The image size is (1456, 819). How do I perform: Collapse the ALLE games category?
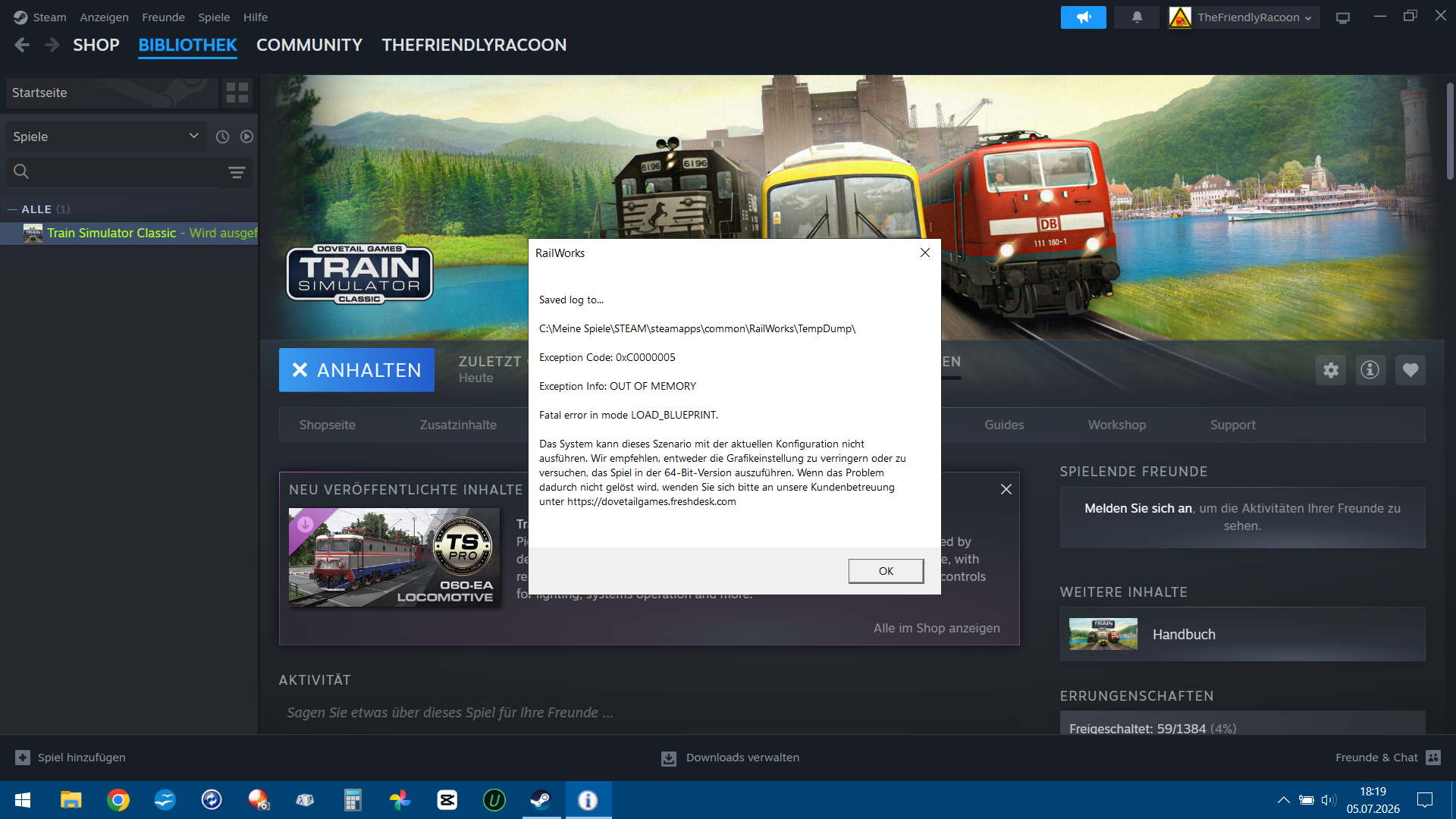[12, 209]
